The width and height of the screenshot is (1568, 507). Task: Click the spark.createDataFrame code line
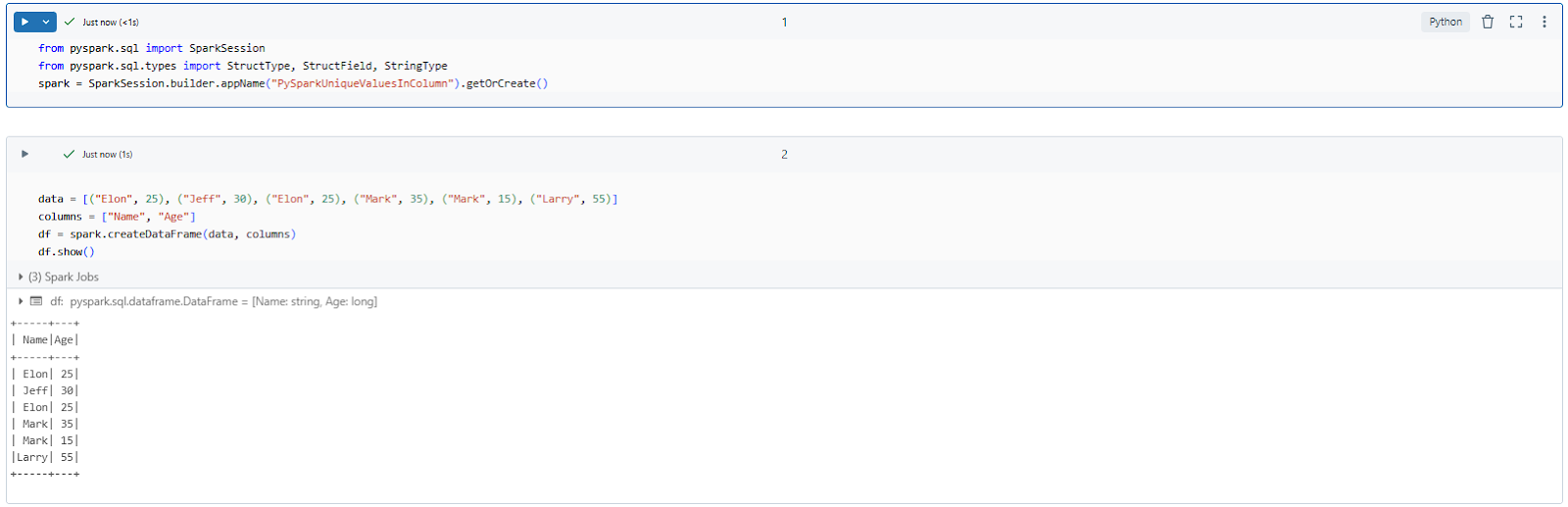pyautogui.click(x=167, y=234)
